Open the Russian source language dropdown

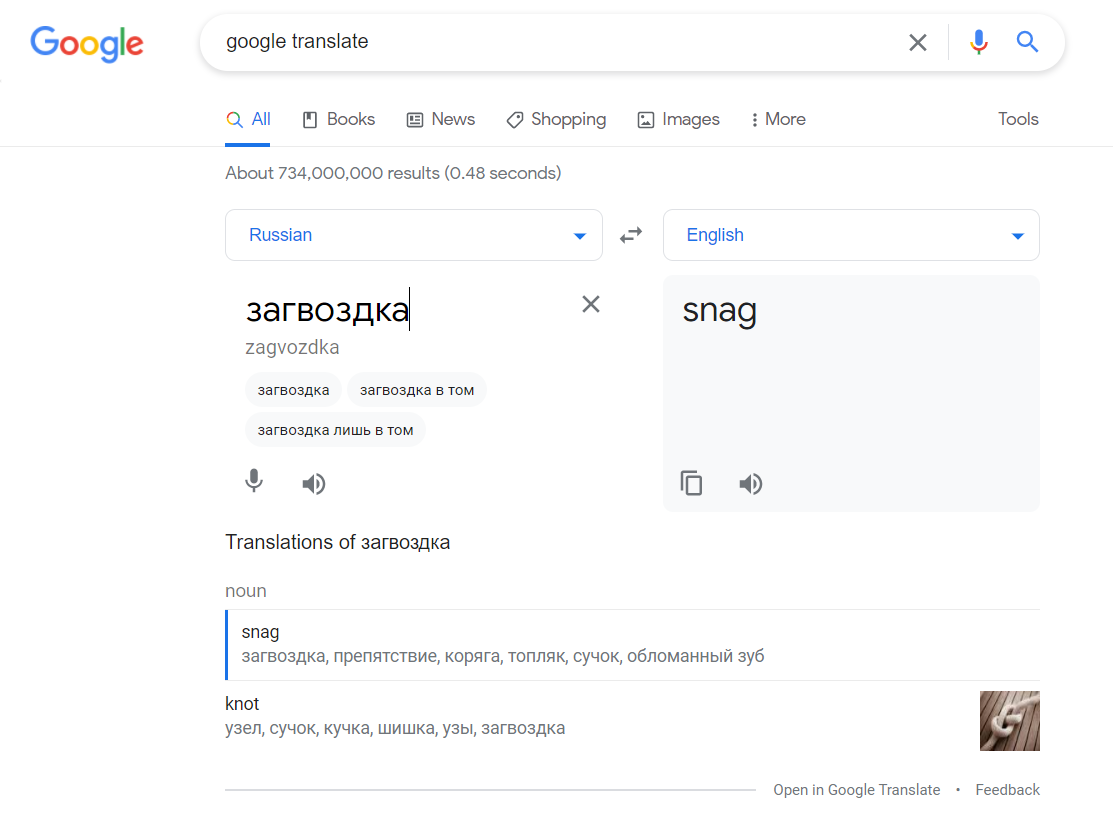tap(413, 235)
